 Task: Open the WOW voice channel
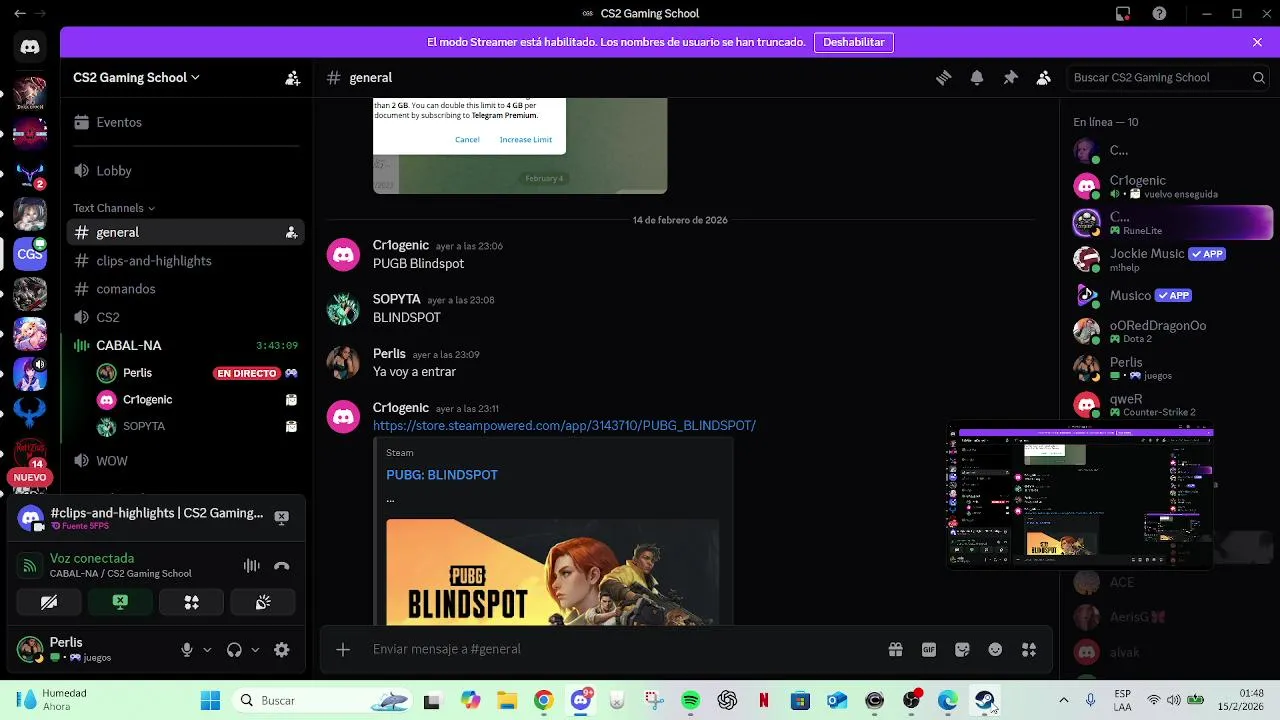coord(184,461)
